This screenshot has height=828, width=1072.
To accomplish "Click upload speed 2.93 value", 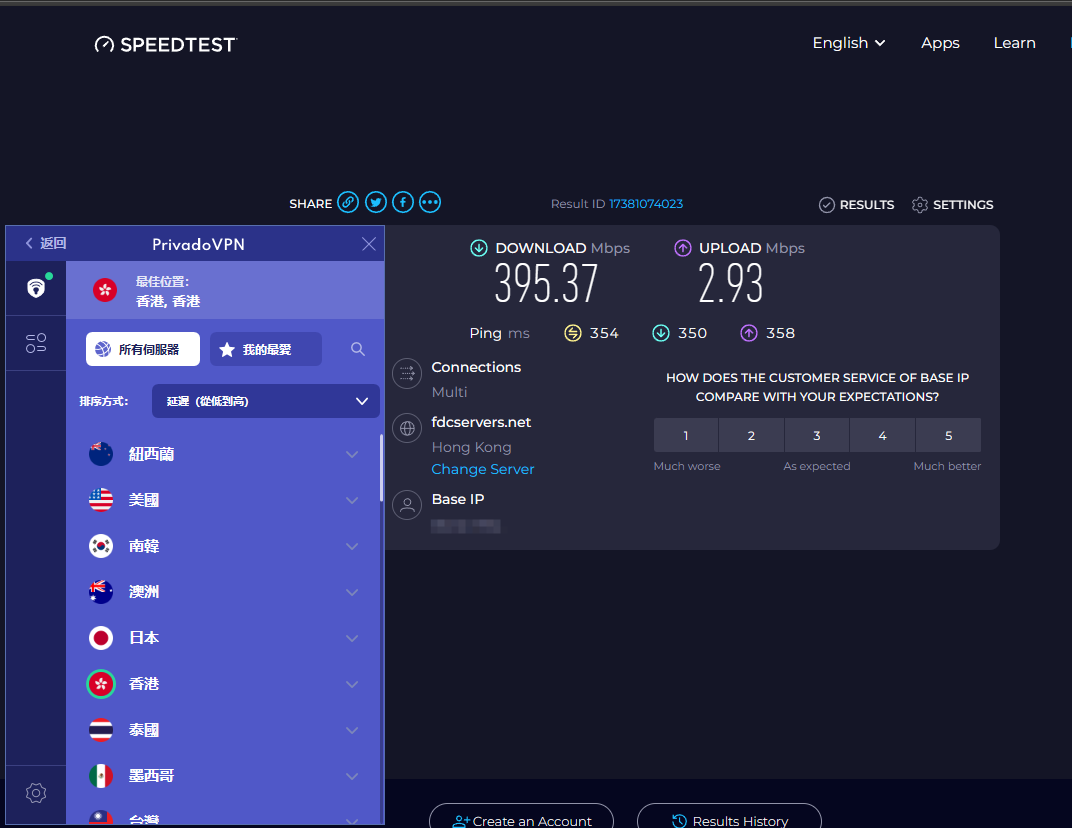I will 730,283.
